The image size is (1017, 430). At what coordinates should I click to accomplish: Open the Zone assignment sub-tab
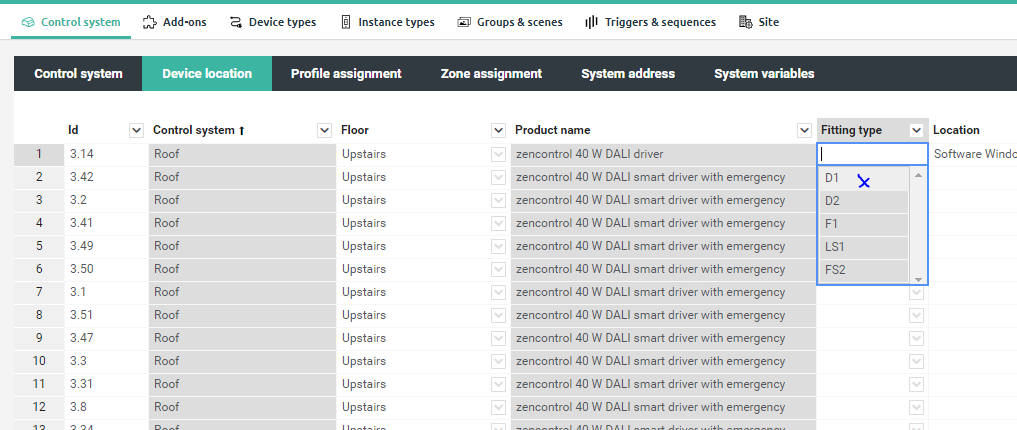(492, 74)
